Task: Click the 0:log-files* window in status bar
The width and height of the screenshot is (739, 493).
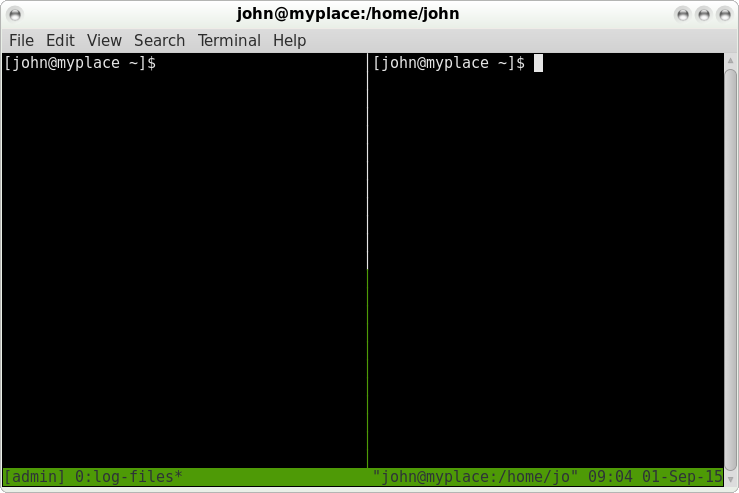Action: coord(129,477)
